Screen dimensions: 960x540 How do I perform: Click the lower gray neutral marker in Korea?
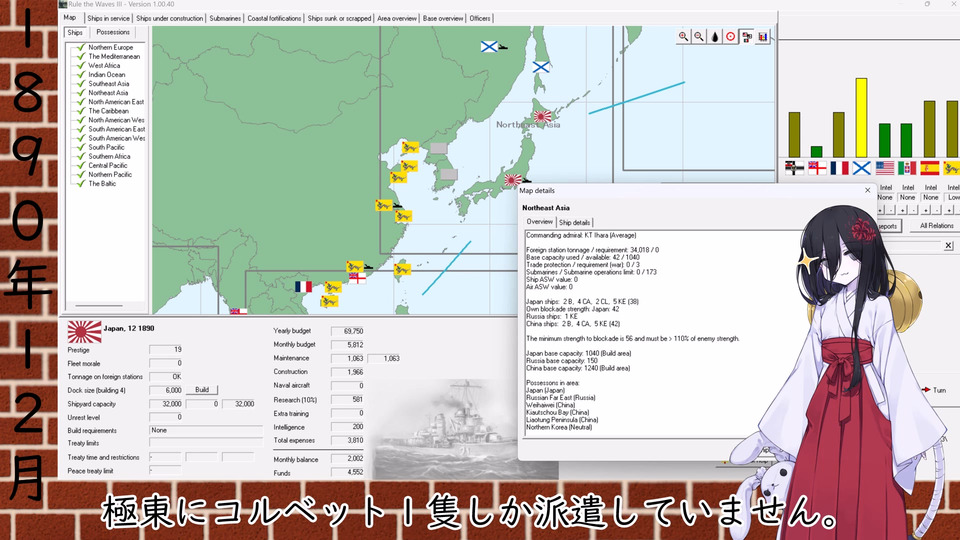449,174
